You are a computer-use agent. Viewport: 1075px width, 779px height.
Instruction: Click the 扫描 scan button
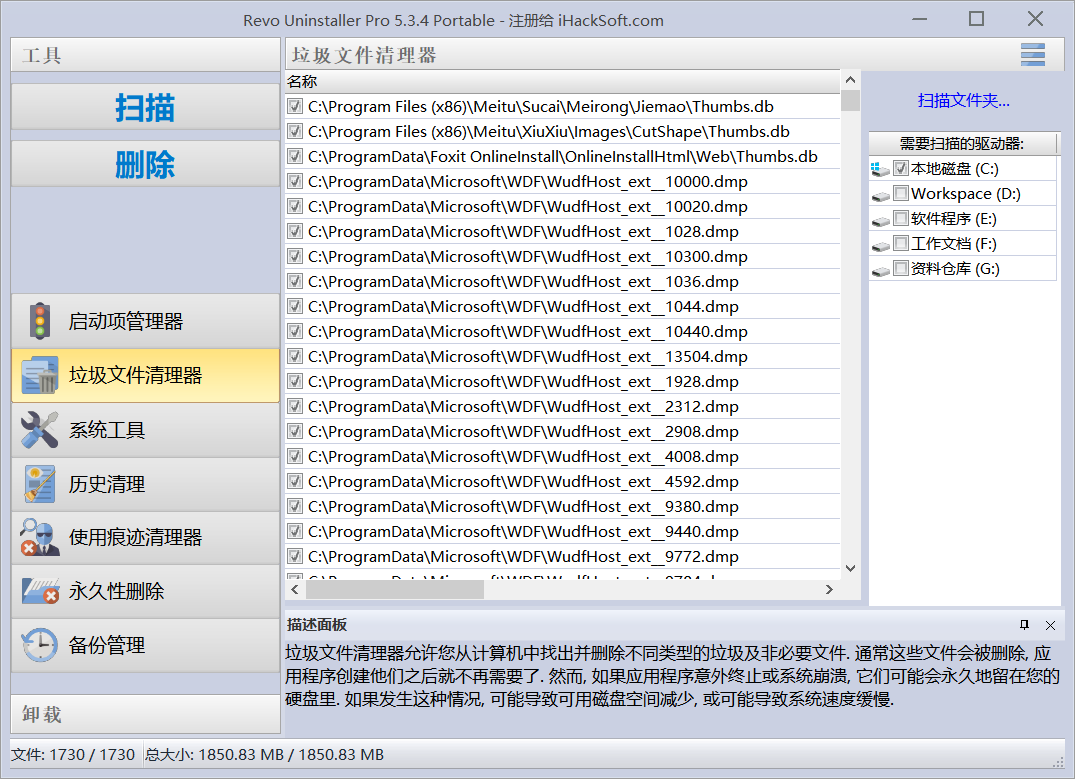[145, 107]
